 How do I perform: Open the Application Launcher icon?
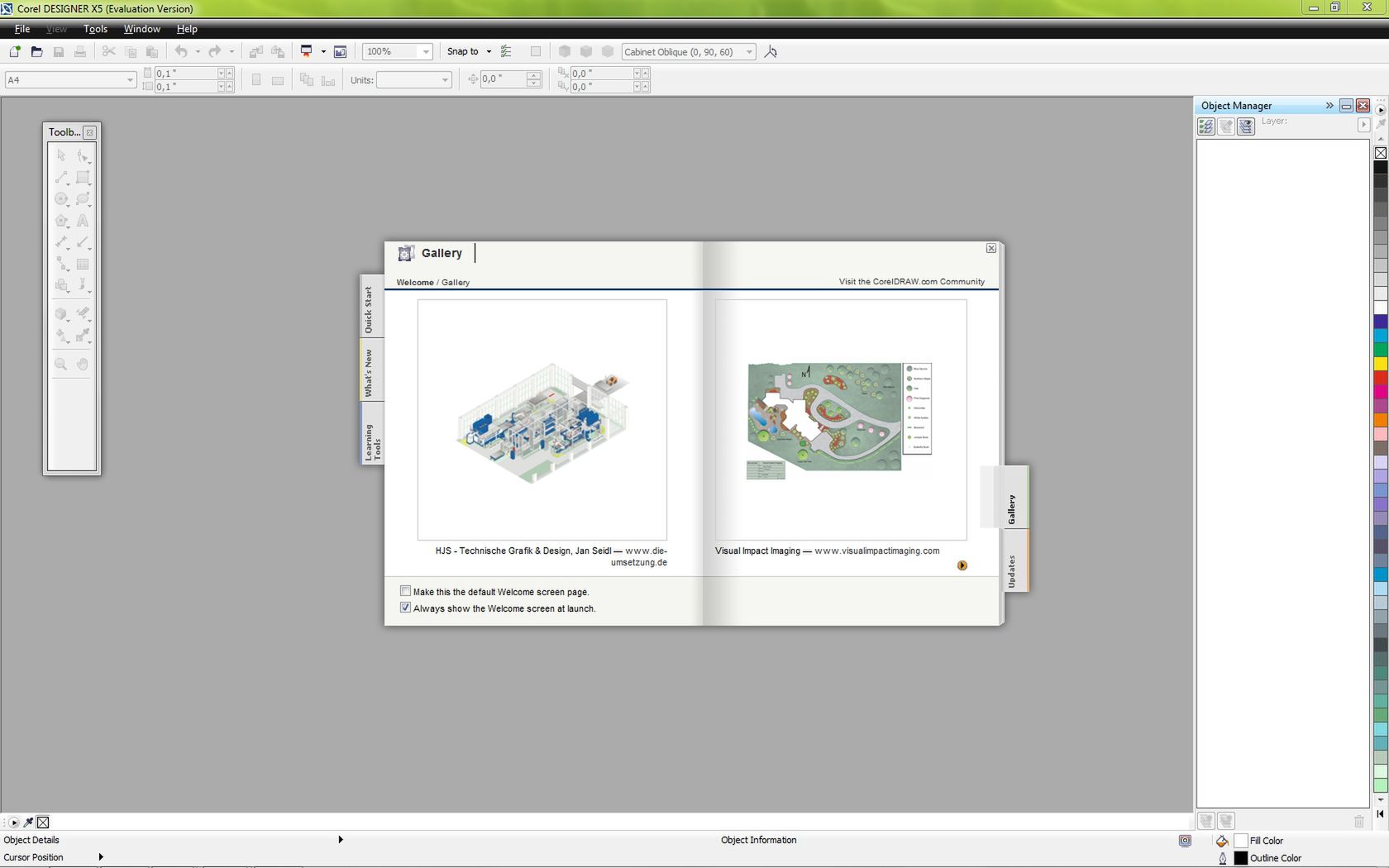(306, 51)
